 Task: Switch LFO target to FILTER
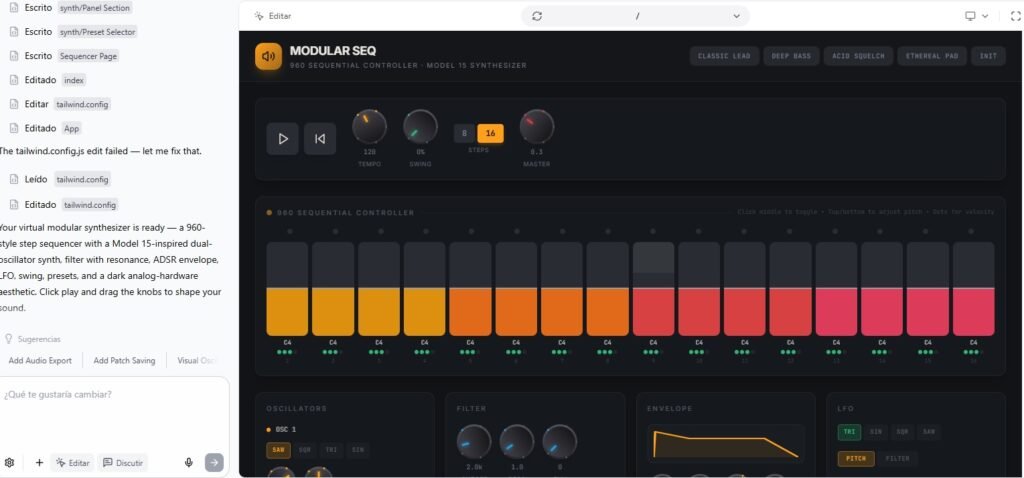tap(898, 459)
